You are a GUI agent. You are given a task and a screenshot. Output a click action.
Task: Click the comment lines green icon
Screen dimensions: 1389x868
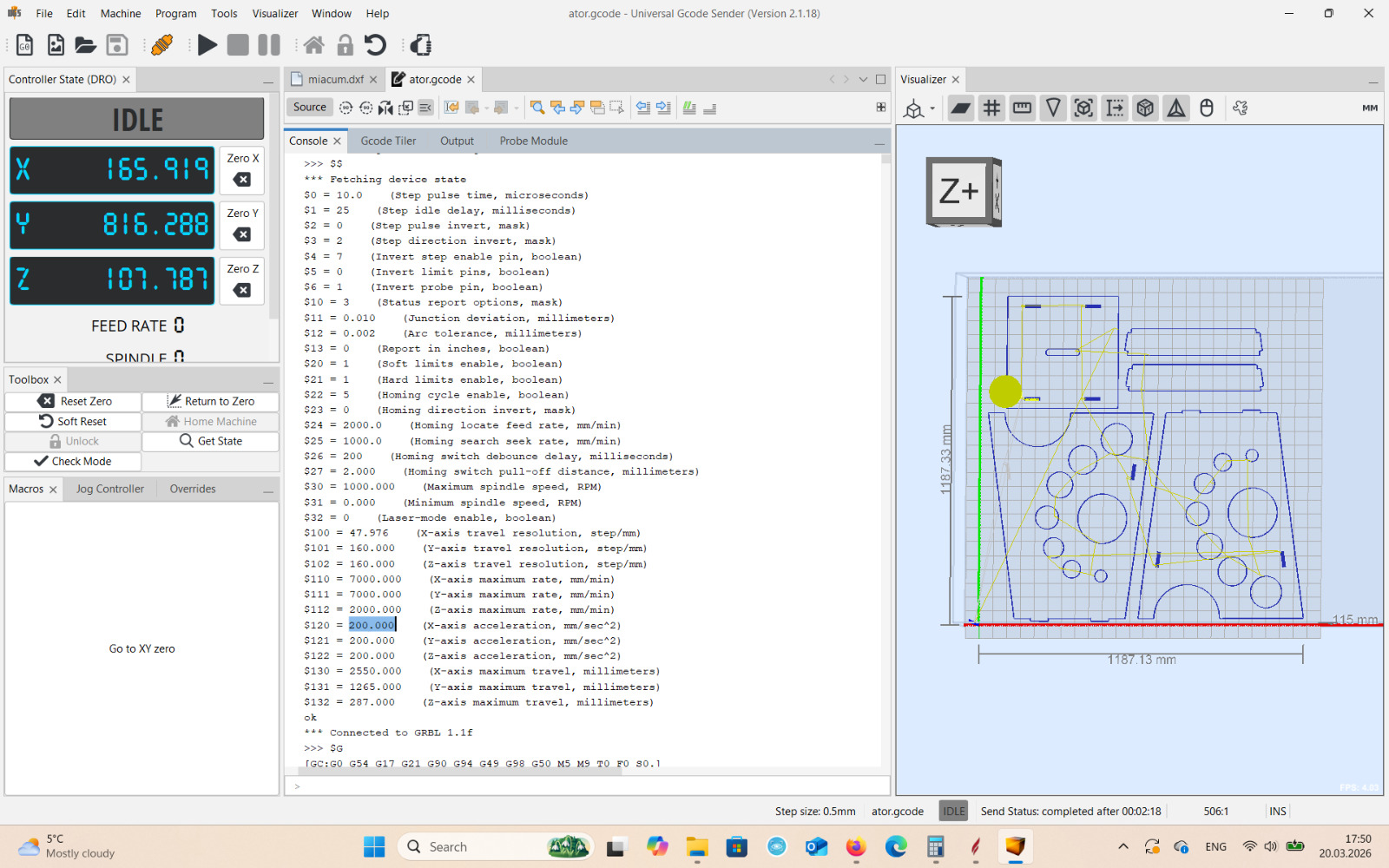coord(689,108)
